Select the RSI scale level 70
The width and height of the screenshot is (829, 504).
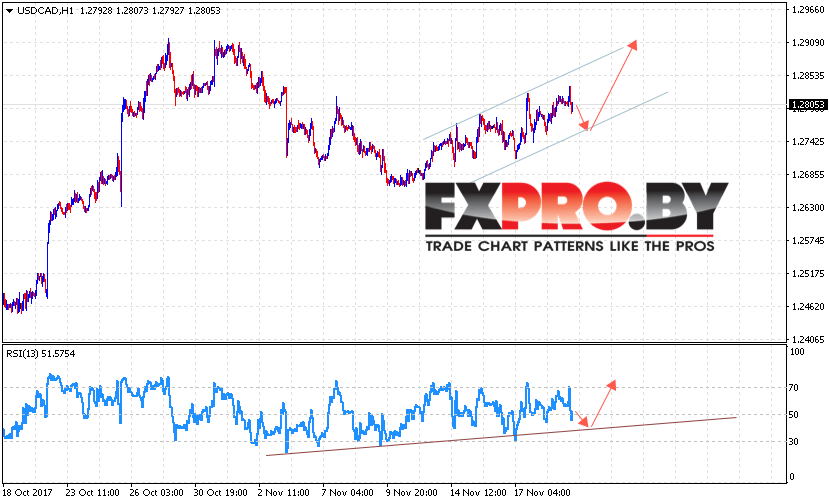click(x=793, y=388)
